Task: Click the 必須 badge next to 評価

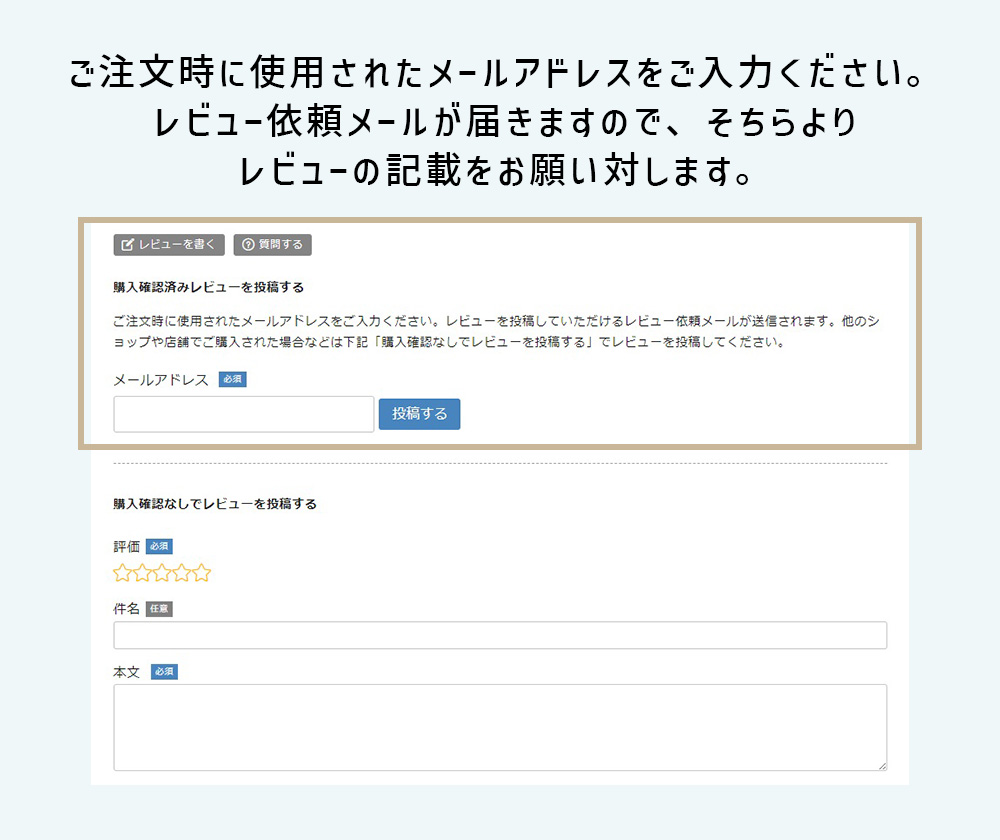Action: pyautogui.click(x=159, y=547)
